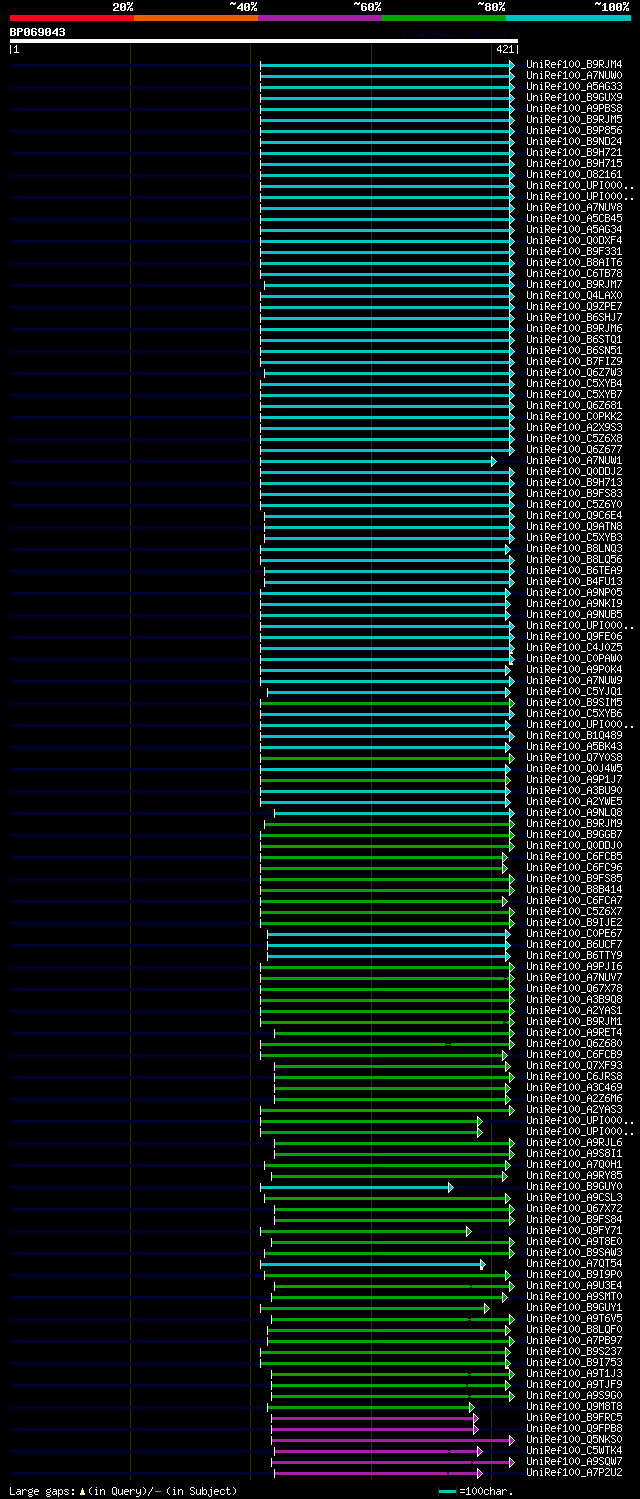Select the UniRef100_Q0DXF4 label
The height and width of the screenshot is (1499, 640).
(574, 240)
